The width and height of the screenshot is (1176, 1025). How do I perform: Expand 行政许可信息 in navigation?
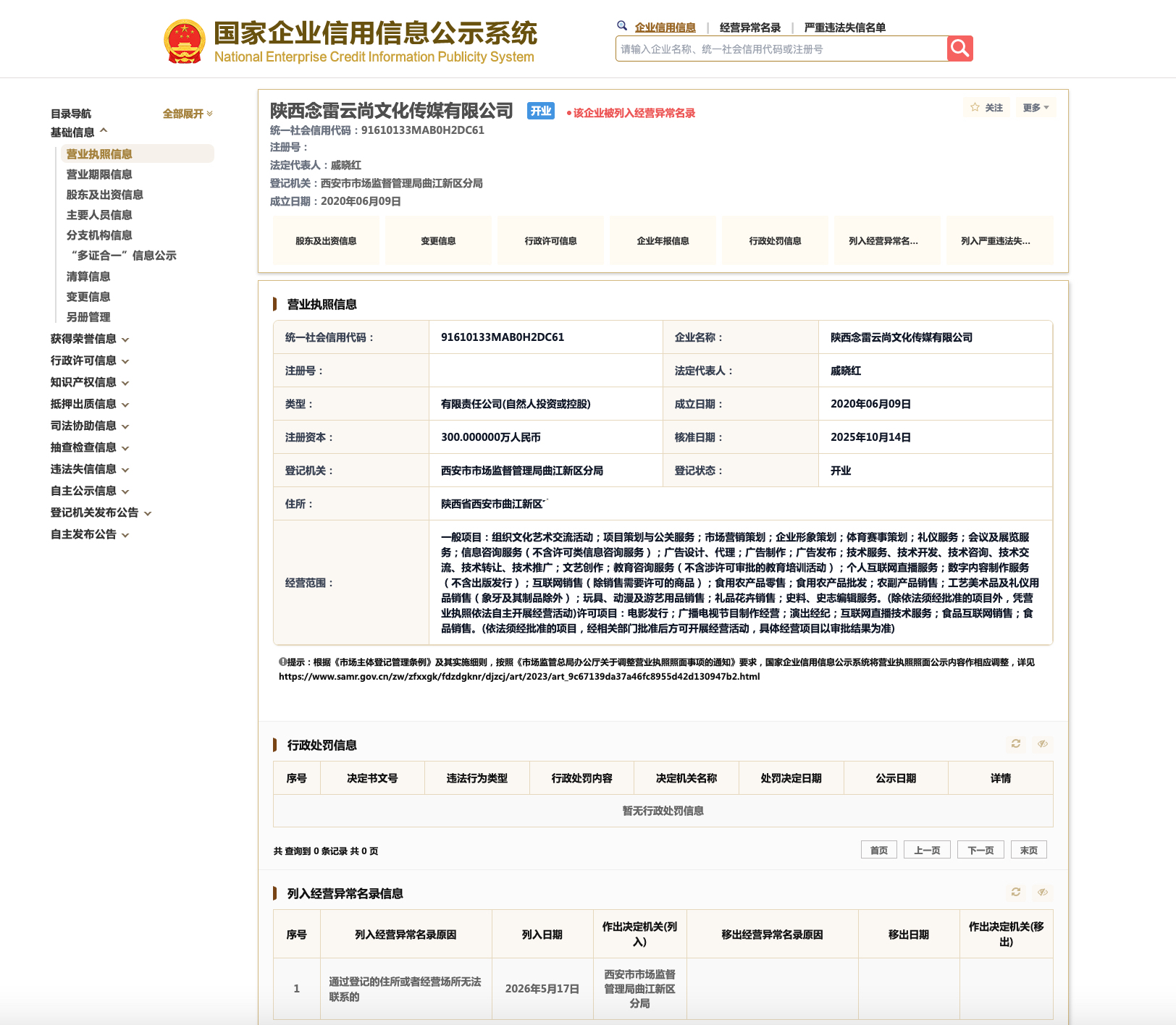(x=90, y=360)
